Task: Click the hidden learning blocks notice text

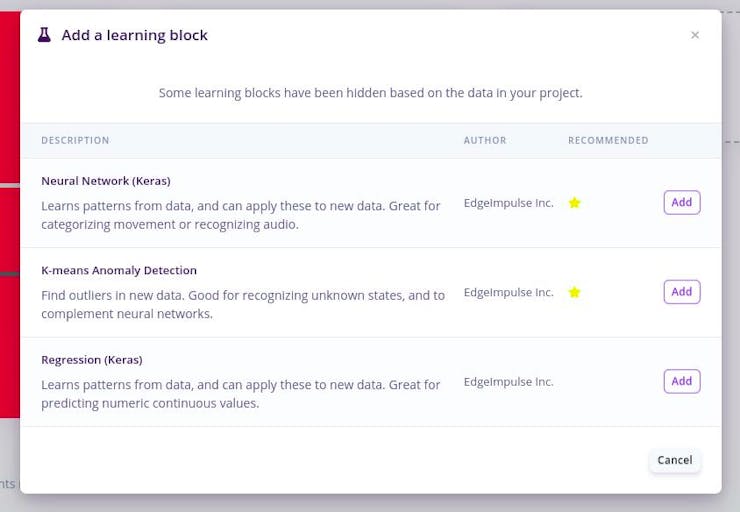Action: click(x=370, y=93)
